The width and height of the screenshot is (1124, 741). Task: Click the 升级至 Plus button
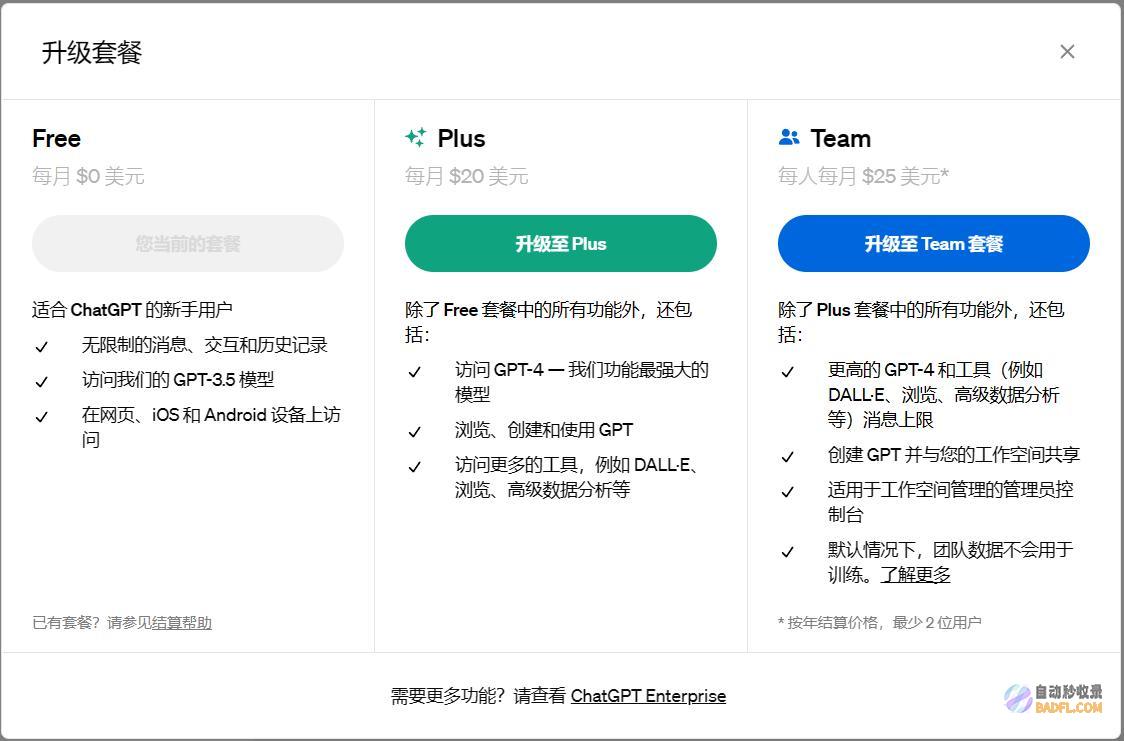[x=561, y=244]
